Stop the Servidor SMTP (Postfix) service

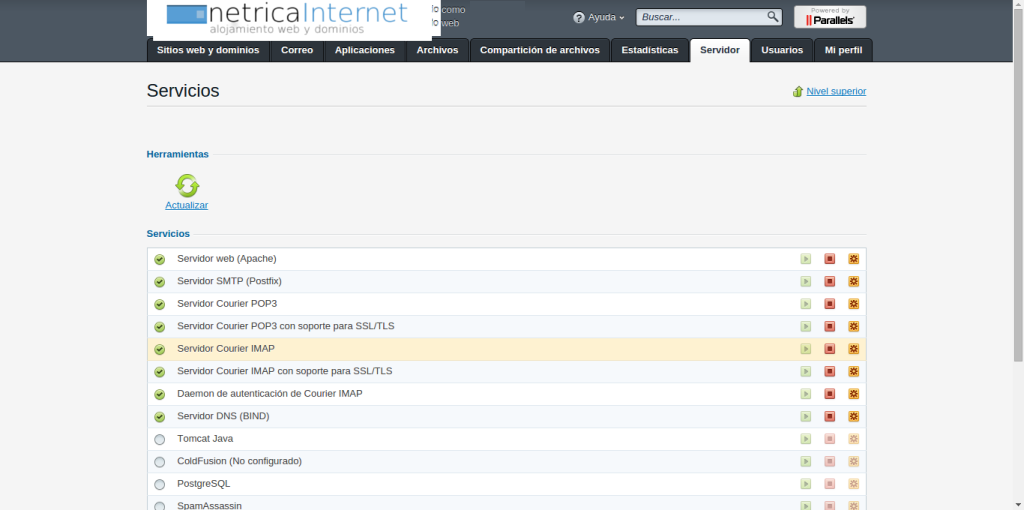tap(829, 281)
